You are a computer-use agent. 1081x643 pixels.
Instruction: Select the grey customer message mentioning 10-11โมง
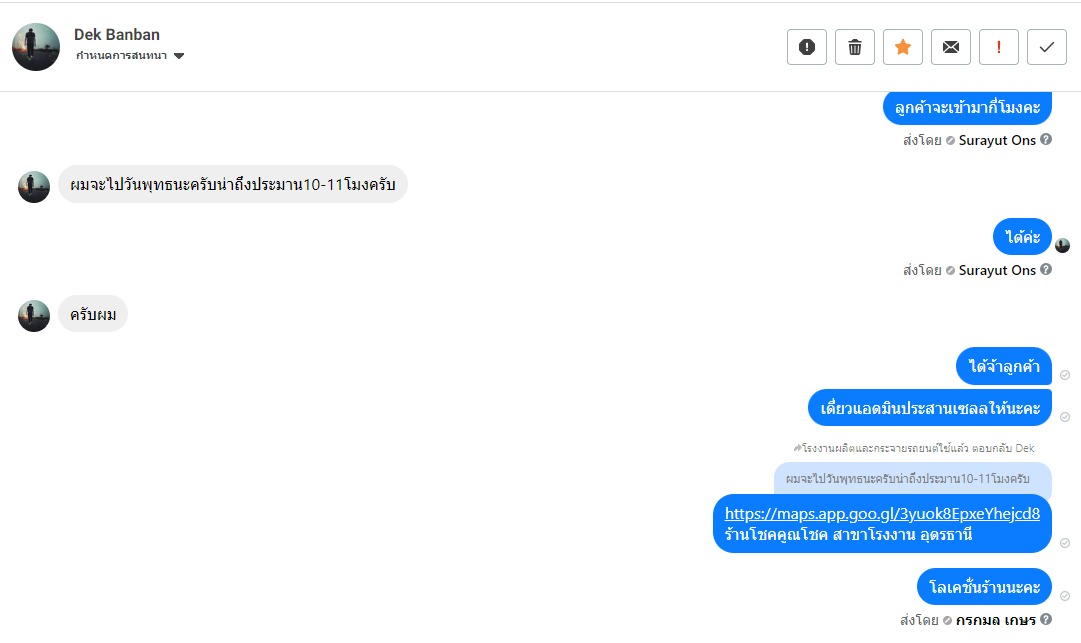point(233,185)
